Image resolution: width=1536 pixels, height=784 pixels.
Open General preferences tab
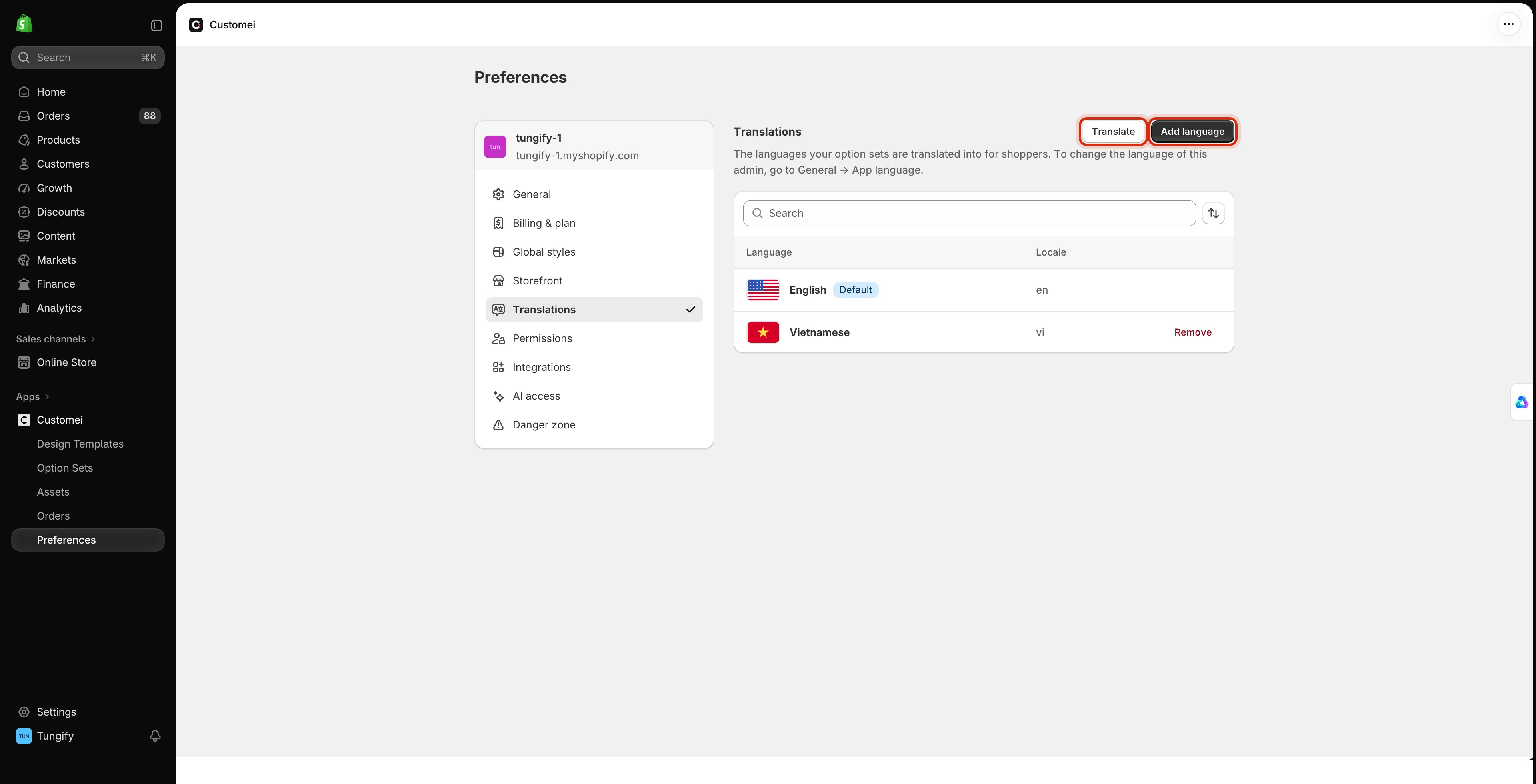pos(594,194)
